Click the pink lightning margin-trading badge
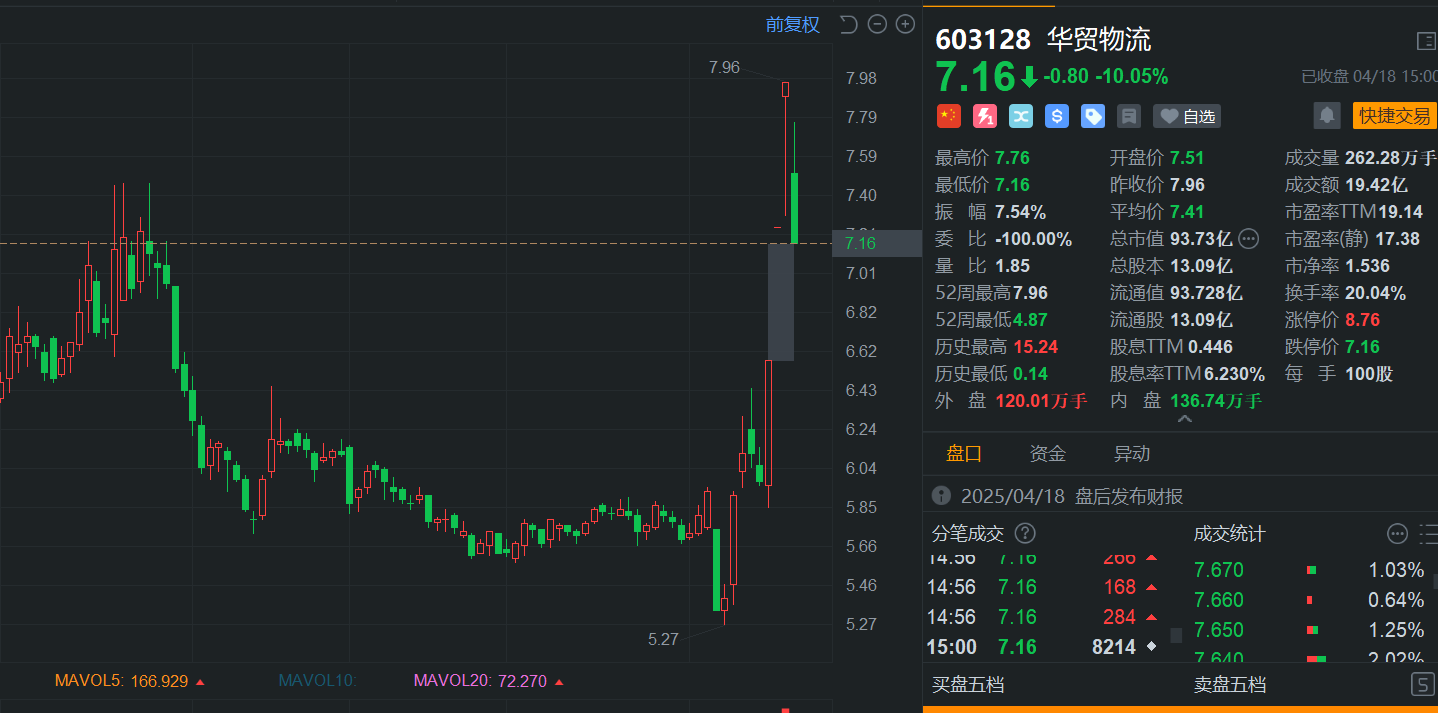This screenshot has height=713, width=1438. [985, 116]
